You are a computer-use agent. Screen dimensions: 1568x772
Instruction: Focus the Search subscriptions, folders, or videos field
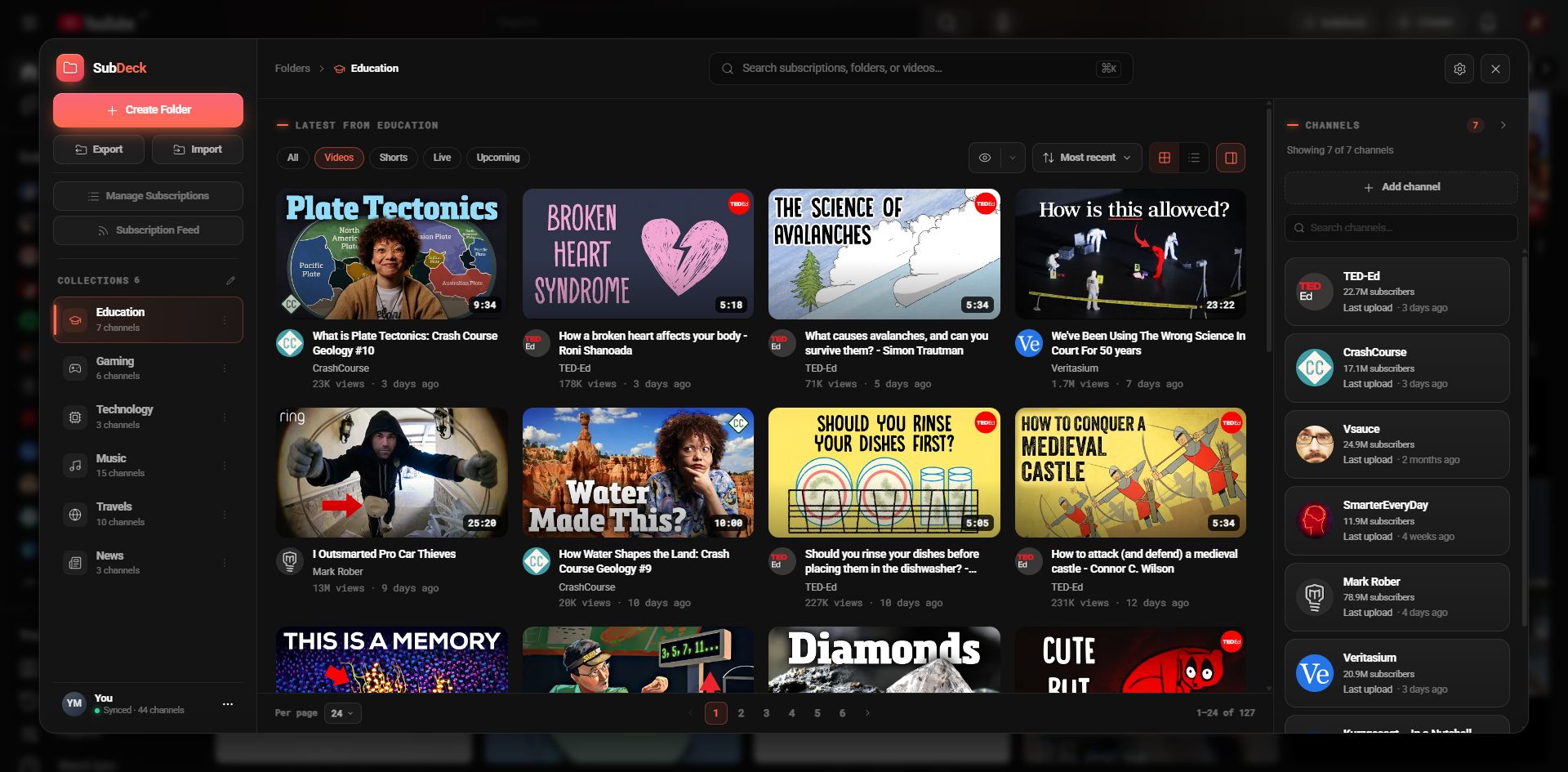pos(920,69)
